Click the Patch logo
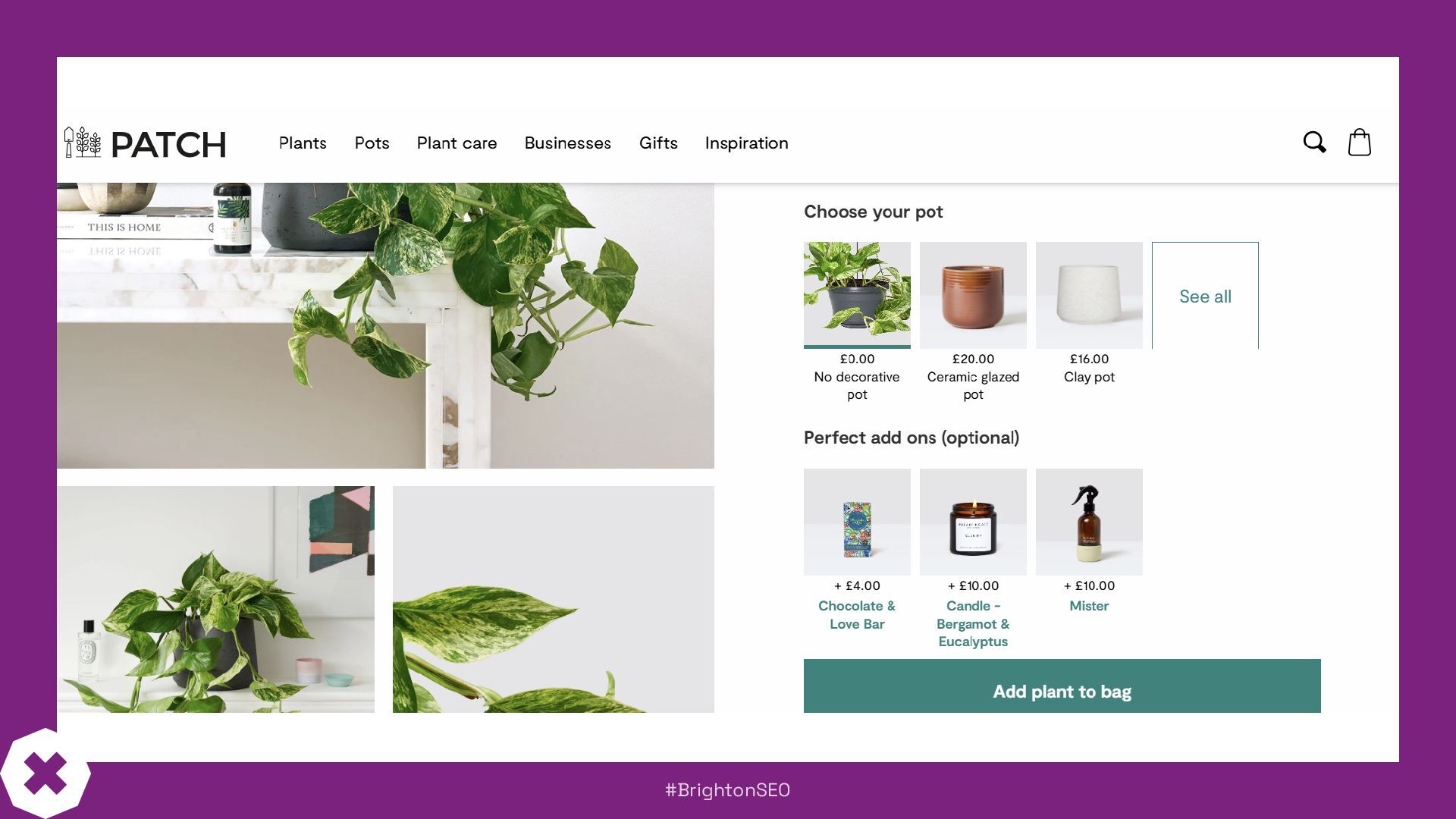The image size is (1456, 819). pyautogui.click(x=145, y=143)
